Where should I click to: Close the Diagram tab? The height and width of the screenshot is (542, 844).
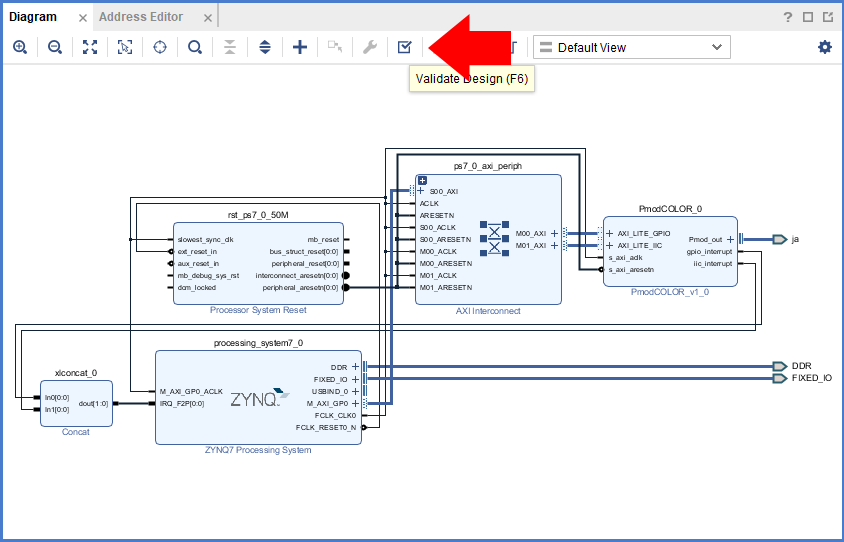(x=83, y=18)
